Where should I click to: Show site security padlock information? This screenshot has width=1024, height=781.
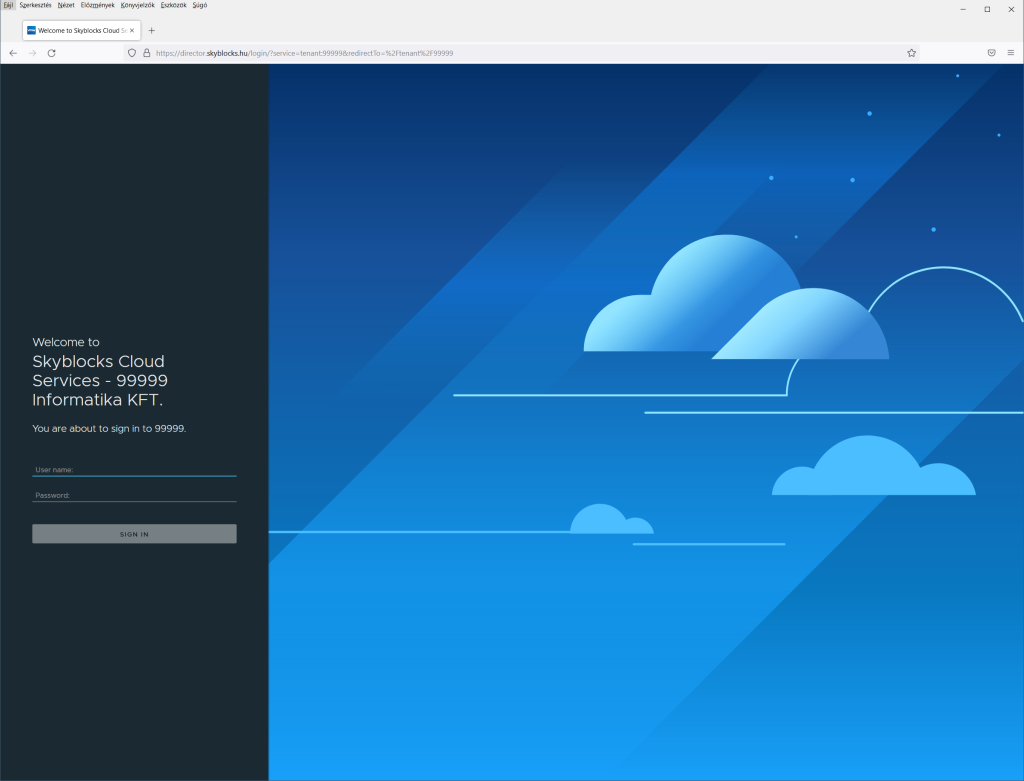(147, 53)
